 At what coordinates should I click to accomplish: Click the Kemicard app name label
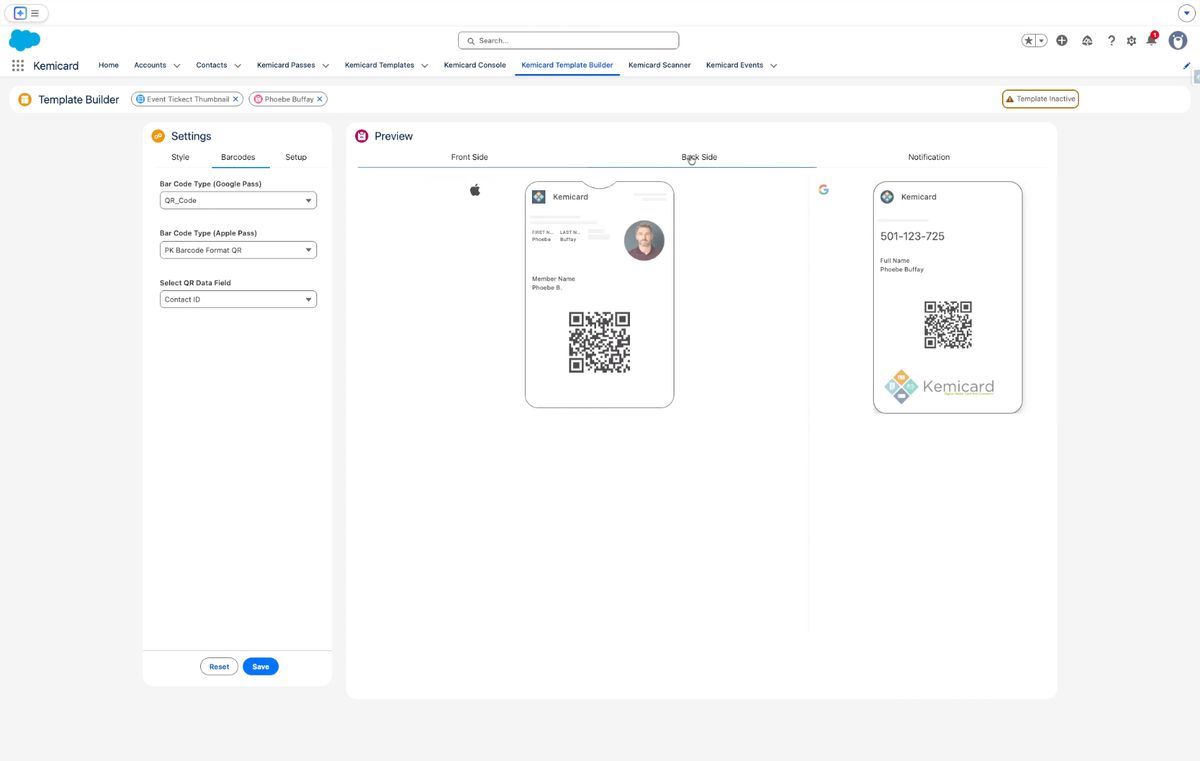[x=56, y=66]
